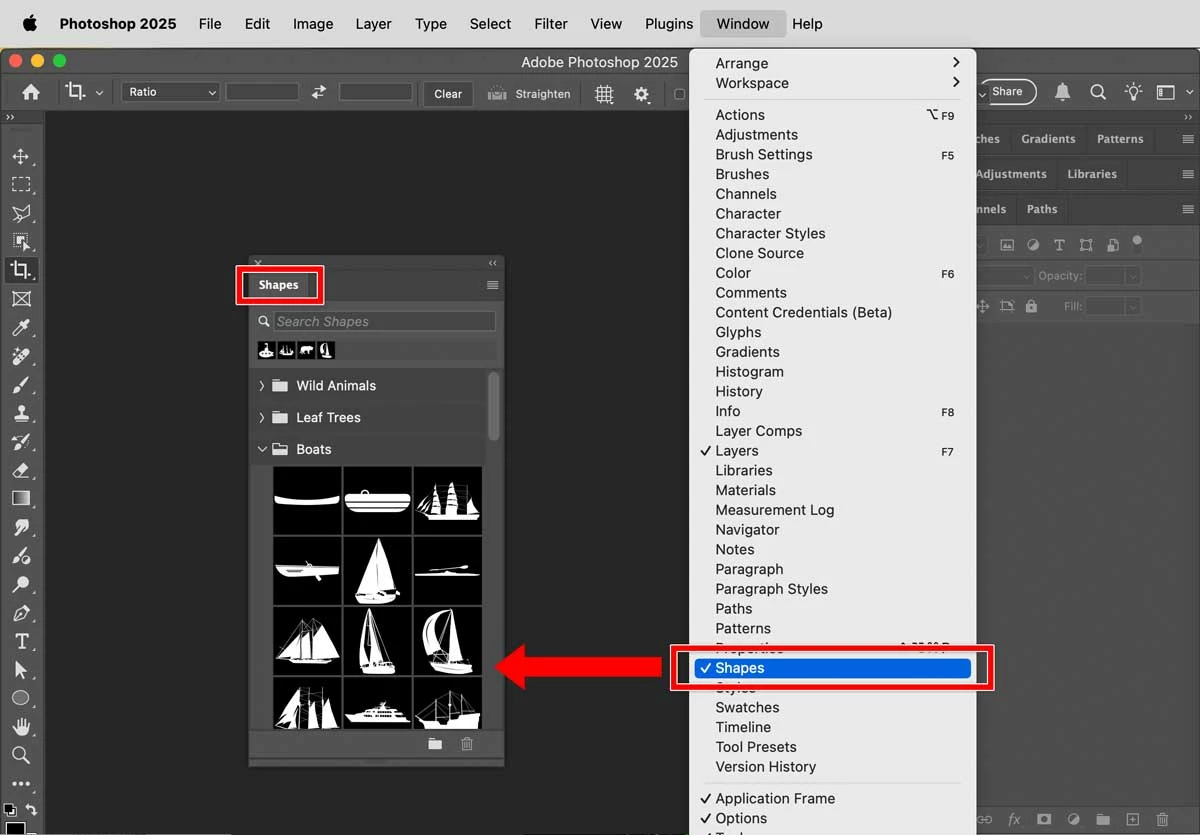The width and height of the screenshot is (1200, 835).
Task: Click the Clear button
Action: pyautogui.click(x=448, y=93)
